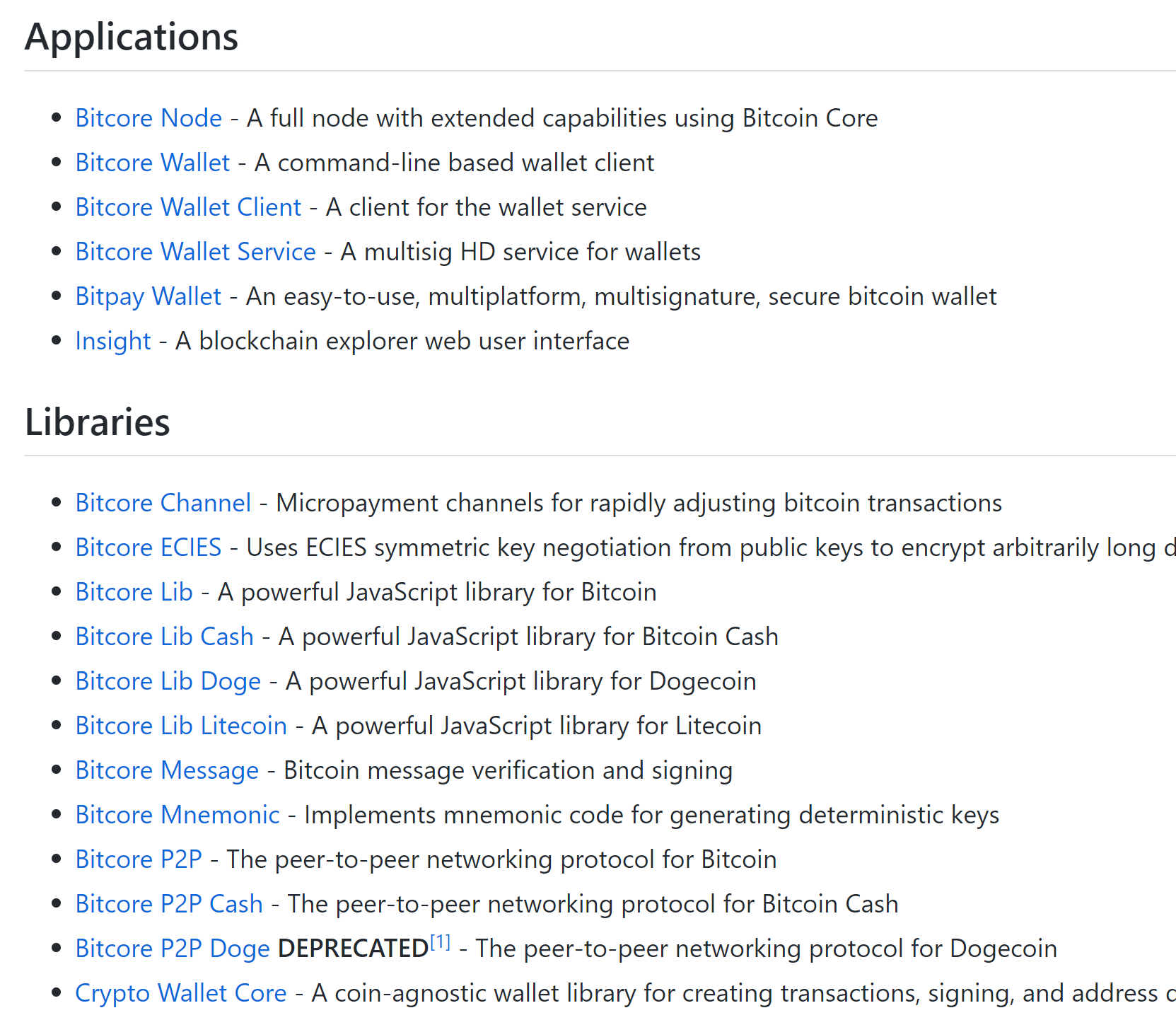Follow the [1] footnote reference
Image resolution: width=1176 pixels, height=1020 pixels.
440,942
